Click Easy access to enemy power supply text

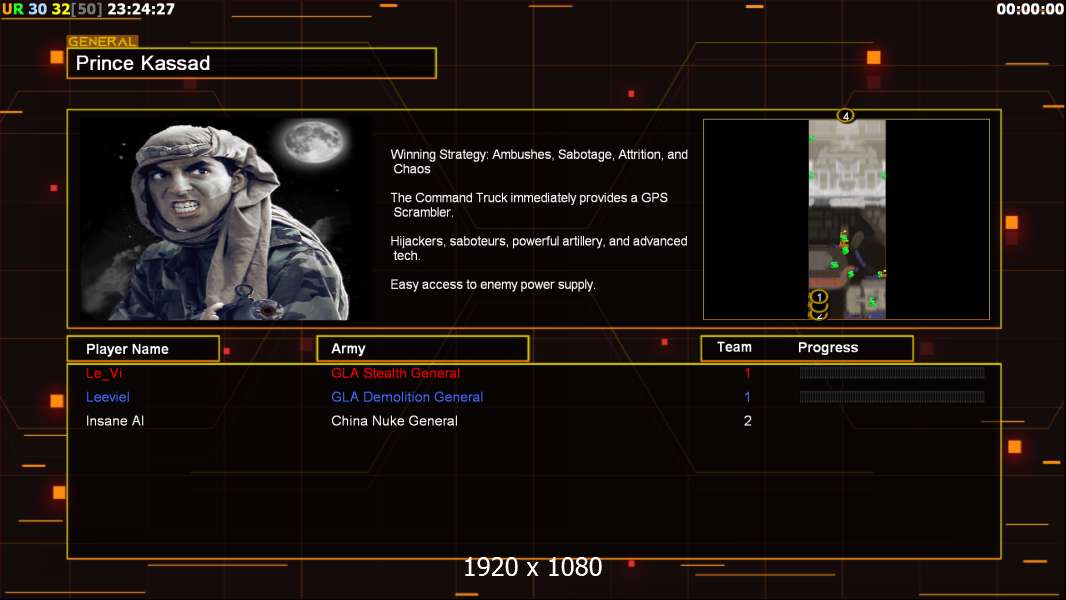(x=493, y=285)
